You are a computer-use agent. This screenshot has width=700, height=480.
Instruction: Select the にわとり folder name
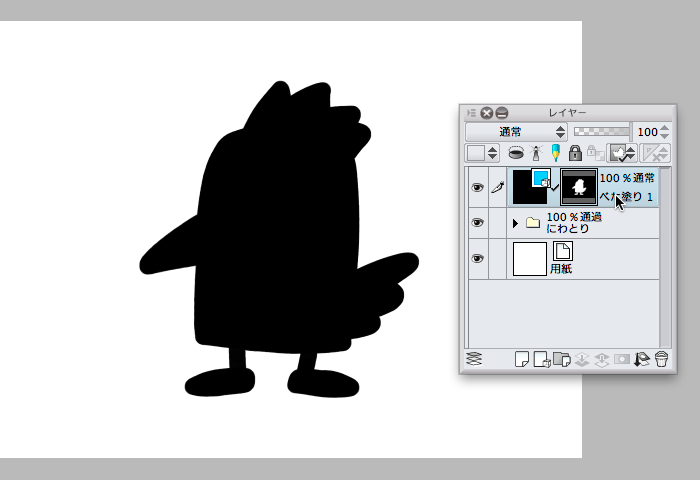[x=568, y=229]
